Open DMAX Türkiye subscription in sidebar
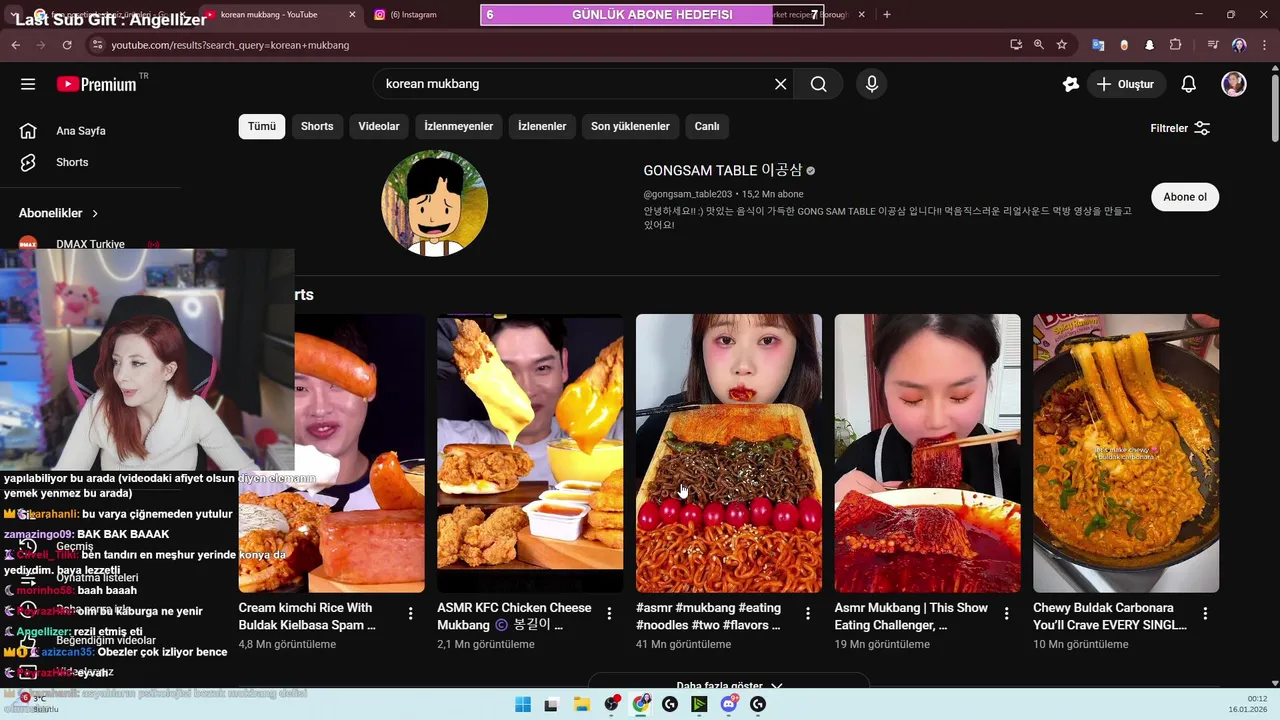 pos(90,244)
